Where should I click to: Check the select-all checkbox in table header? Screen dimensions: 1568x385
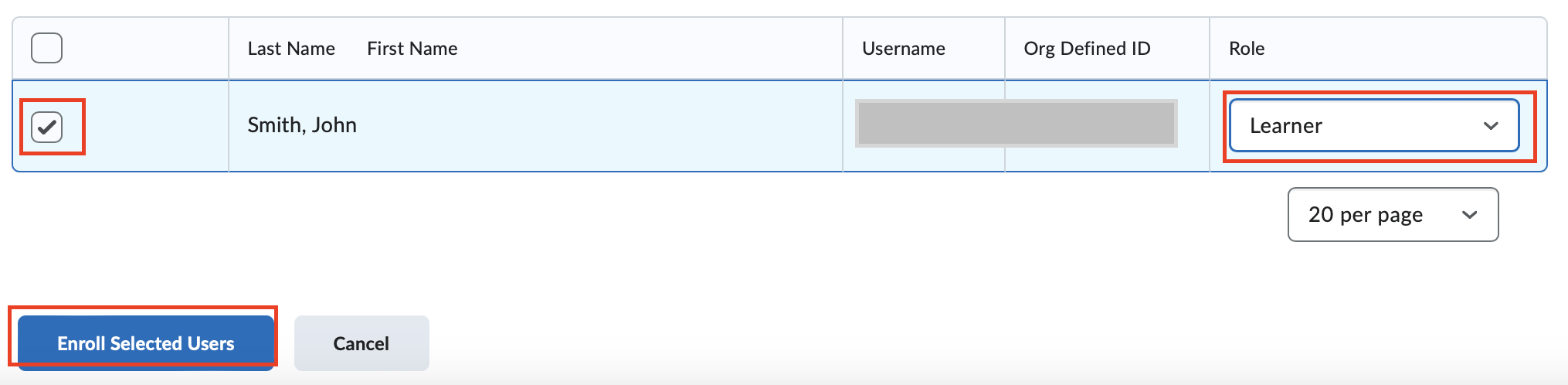(46, 48)
